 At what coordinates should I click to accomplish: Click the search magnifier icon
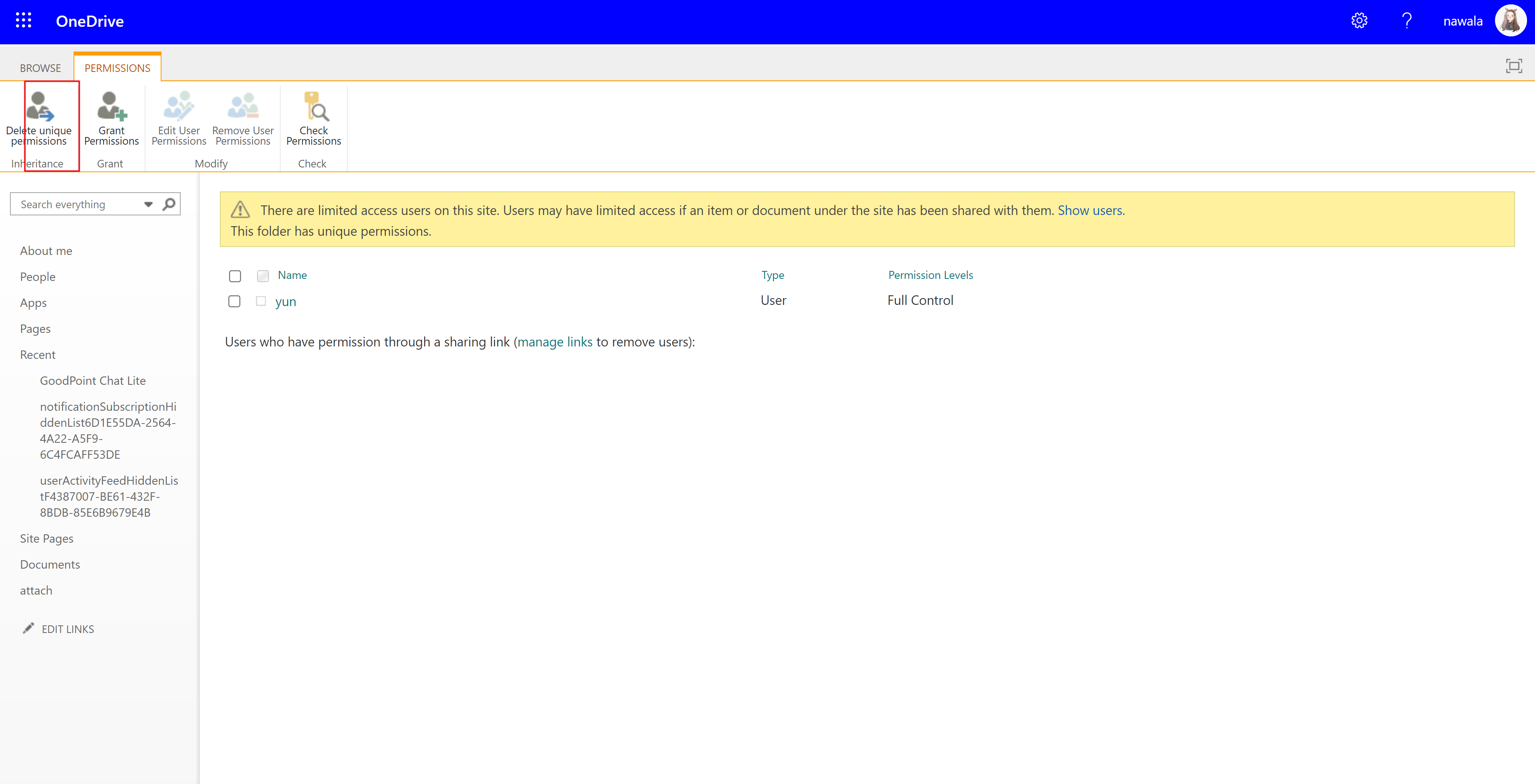[x=169, y=204]
